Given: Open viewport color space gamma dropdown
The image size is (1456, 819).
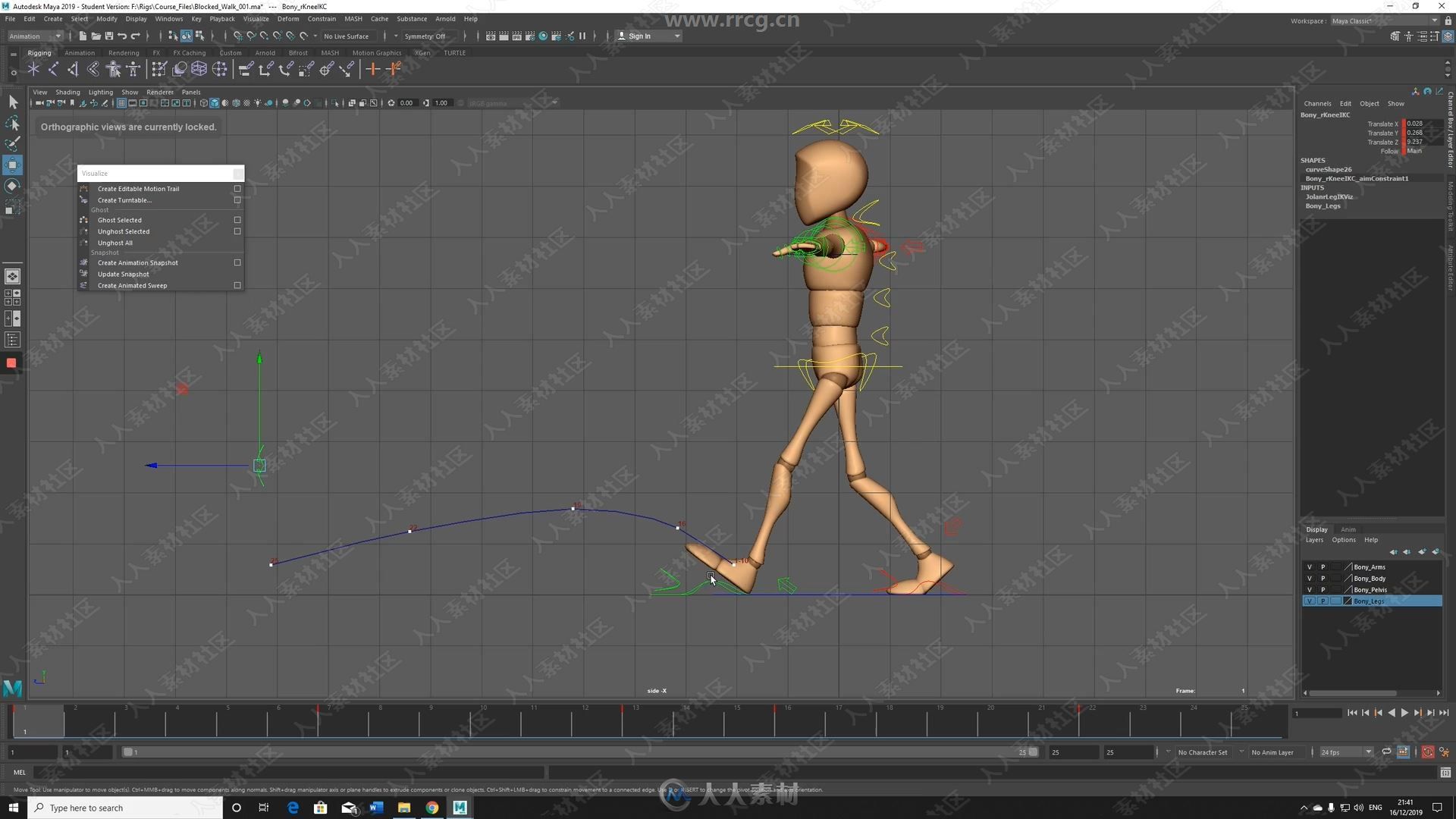Looking at the screenshot, I should click(x=512, y=103).
